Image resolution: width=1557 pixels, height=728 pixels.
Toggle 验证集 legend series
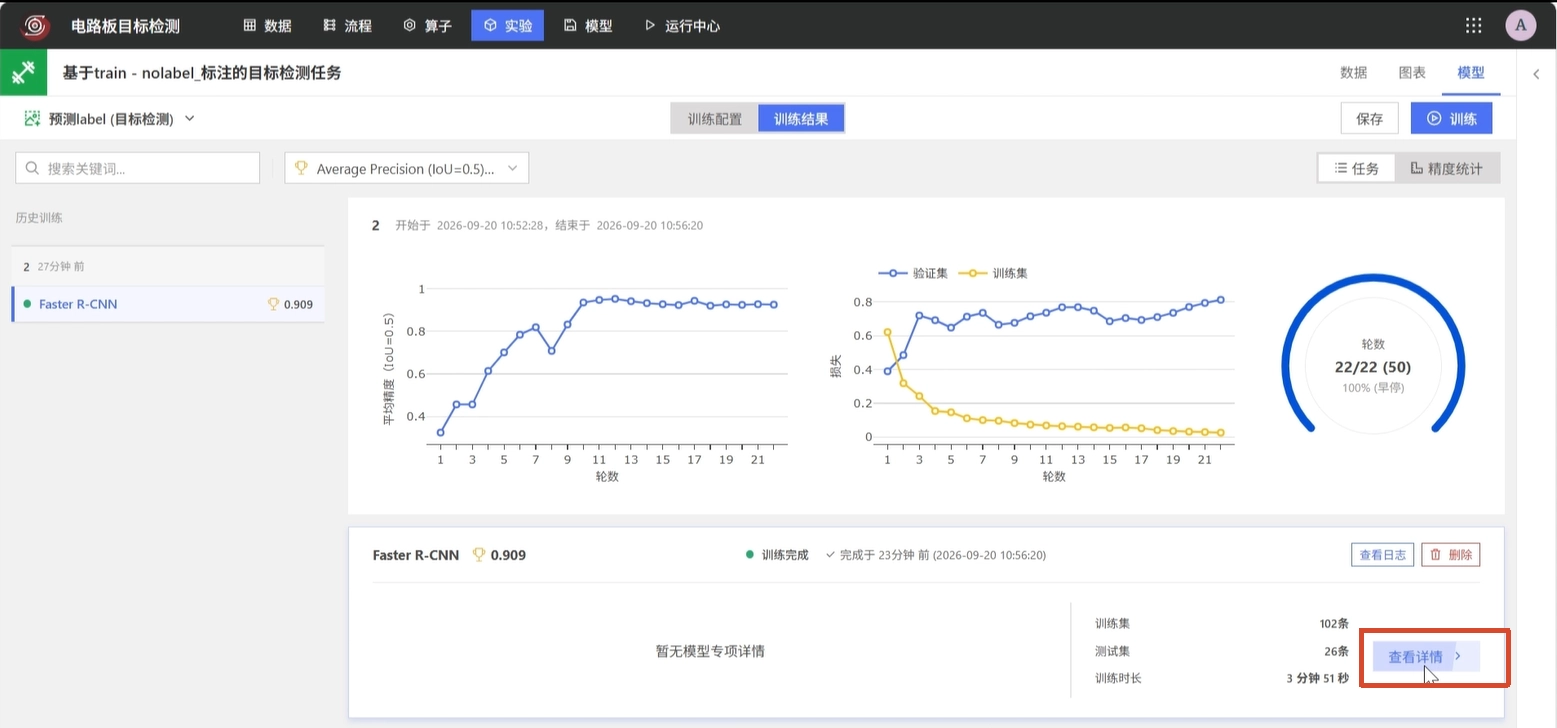click(x=913, y=273)
